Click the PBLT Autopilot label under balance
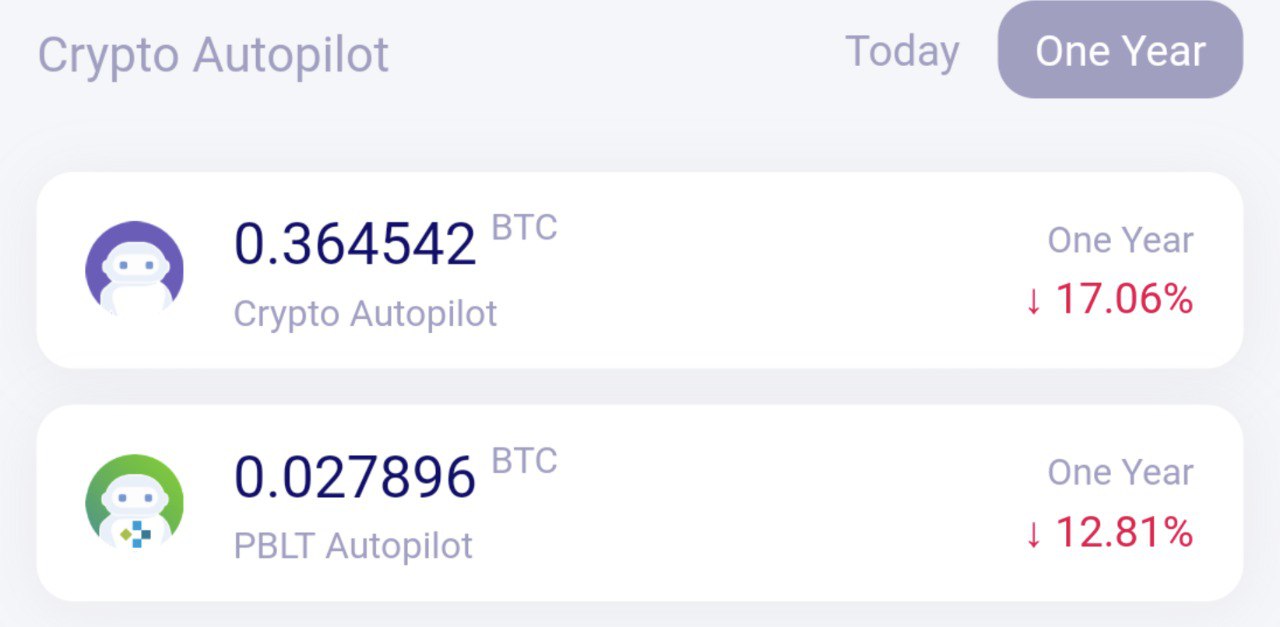Screen dimensions: 1280x627 [x=353, y=546]
